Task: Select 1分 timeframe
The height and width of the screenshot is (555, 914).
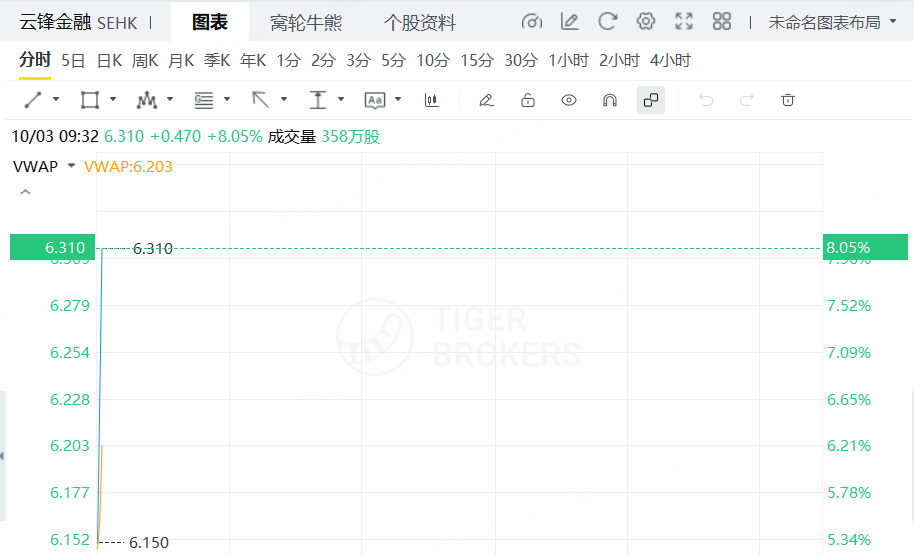Action: (x=289, y=60)
